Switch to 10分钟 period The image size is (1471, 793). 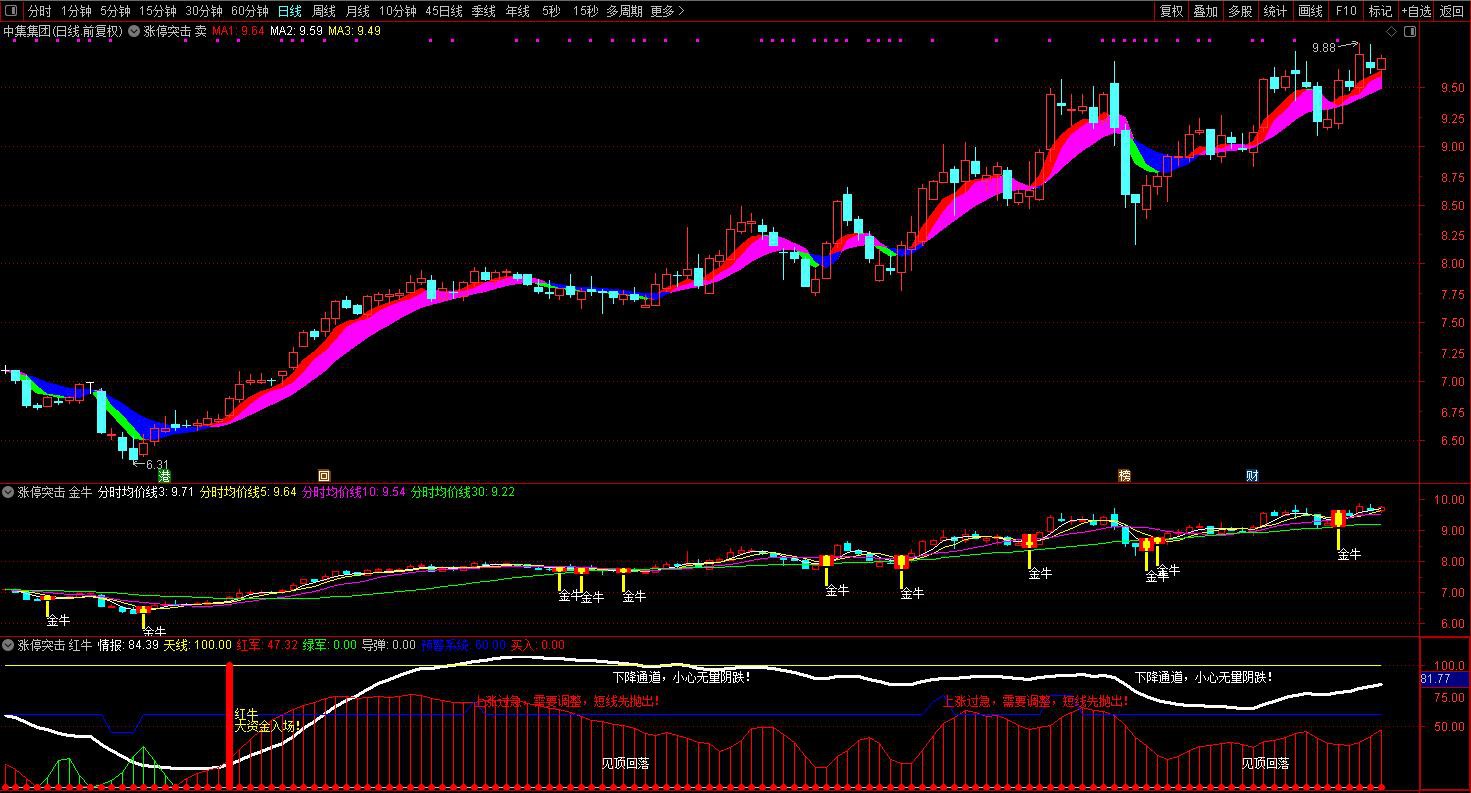(397, 11)
